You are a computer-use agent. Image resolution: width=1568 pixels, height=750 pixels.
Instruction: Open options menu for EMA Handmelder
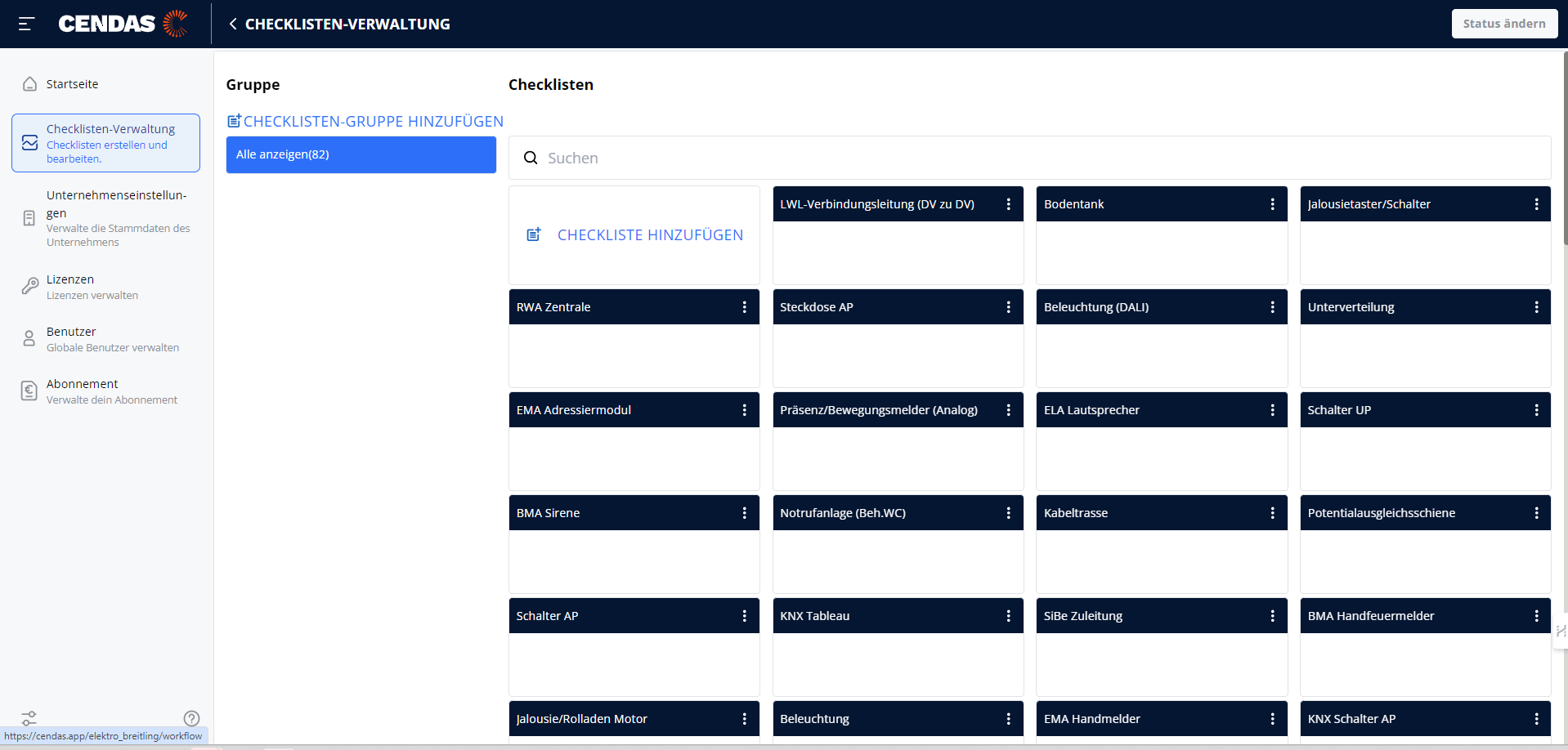(1273, 719)
